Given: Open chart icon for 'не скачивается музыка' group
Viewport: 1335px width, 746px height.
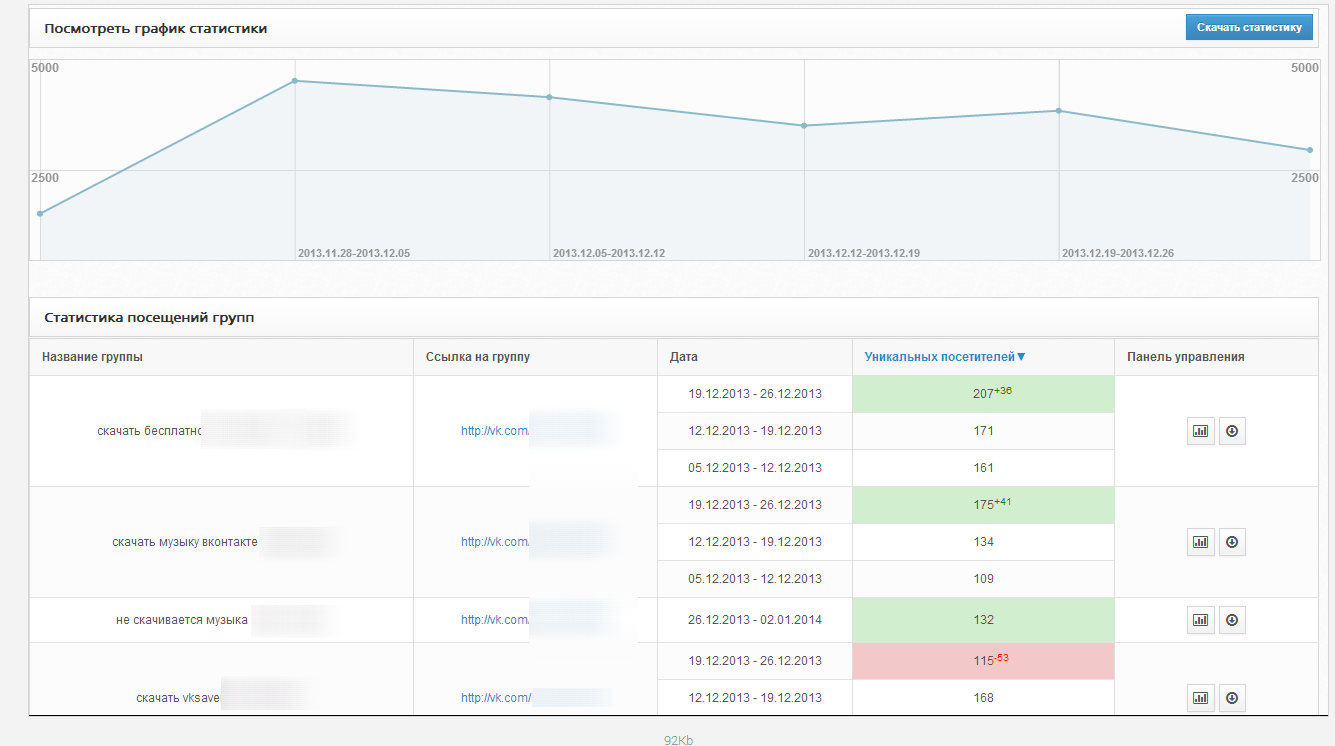Looking at the screenshot, I should [1200, 620].
